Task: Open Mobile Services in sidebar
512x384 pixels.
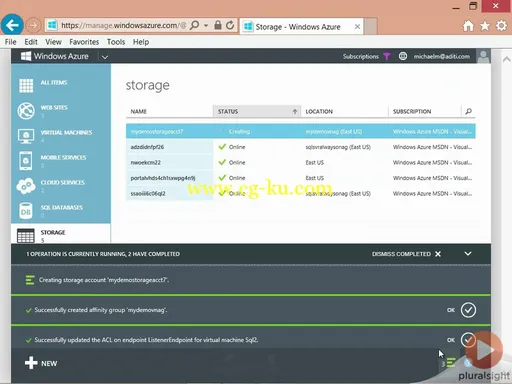Action: point(61,160)
